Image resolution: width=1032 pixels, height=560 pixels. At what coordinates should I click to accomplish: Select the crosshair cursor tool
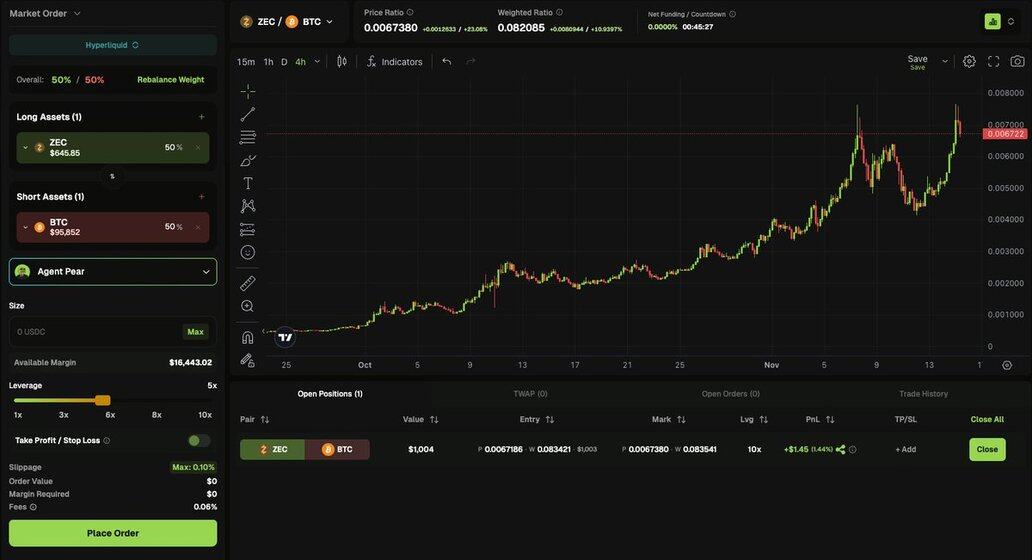click(x=247, y=91)
